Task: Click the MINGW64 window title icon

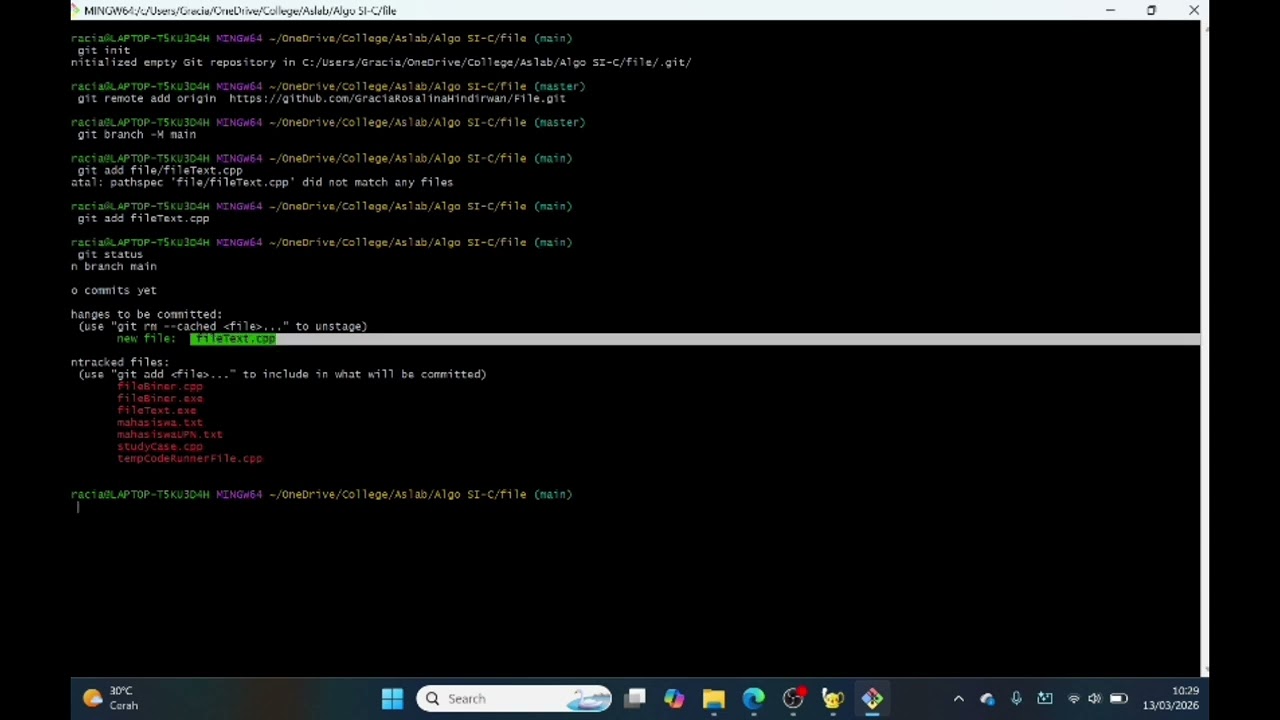Action: [76, 10]
